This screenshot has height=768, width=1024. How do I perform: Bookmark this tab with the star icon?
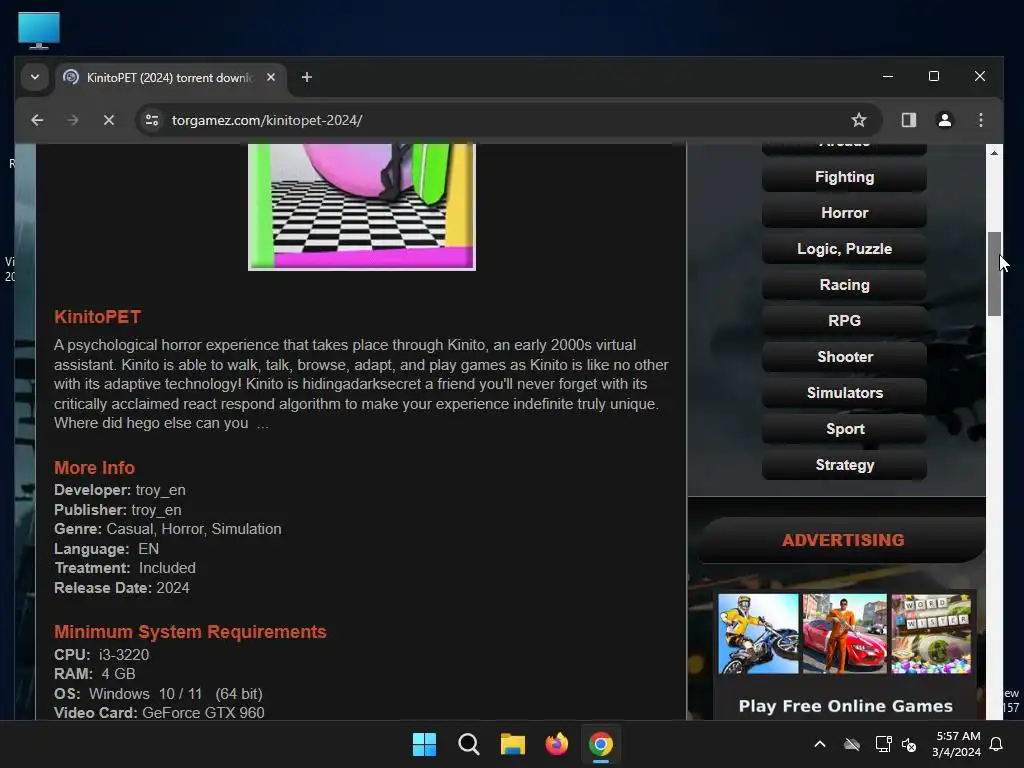(859, 120)
